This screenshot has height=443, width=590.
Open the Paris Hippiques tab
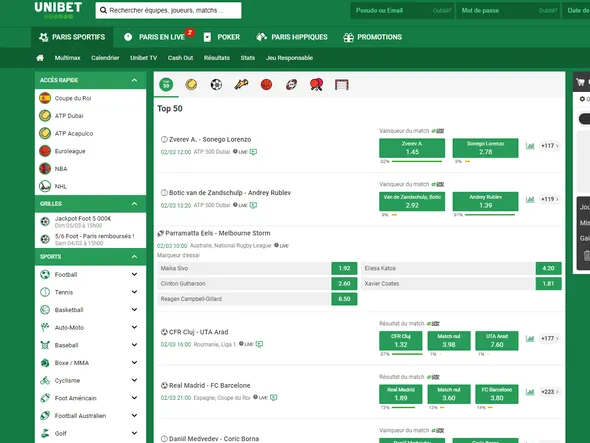(292, 37)
